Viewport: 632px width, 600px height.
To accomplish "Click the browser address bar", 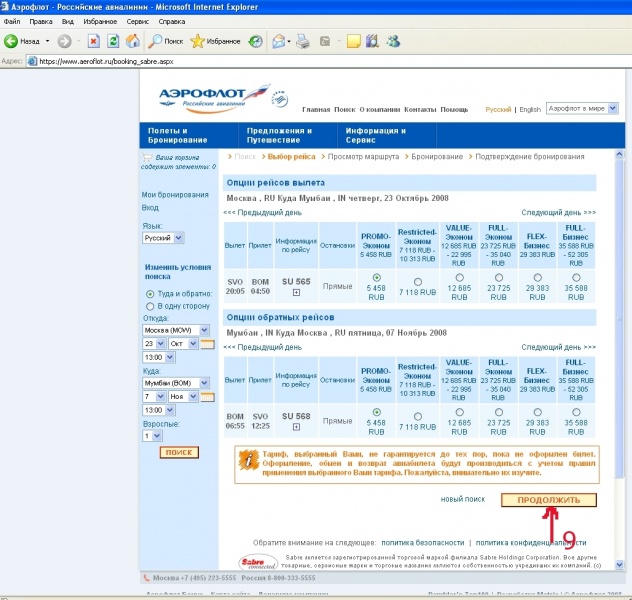I will tap(300, 61).
